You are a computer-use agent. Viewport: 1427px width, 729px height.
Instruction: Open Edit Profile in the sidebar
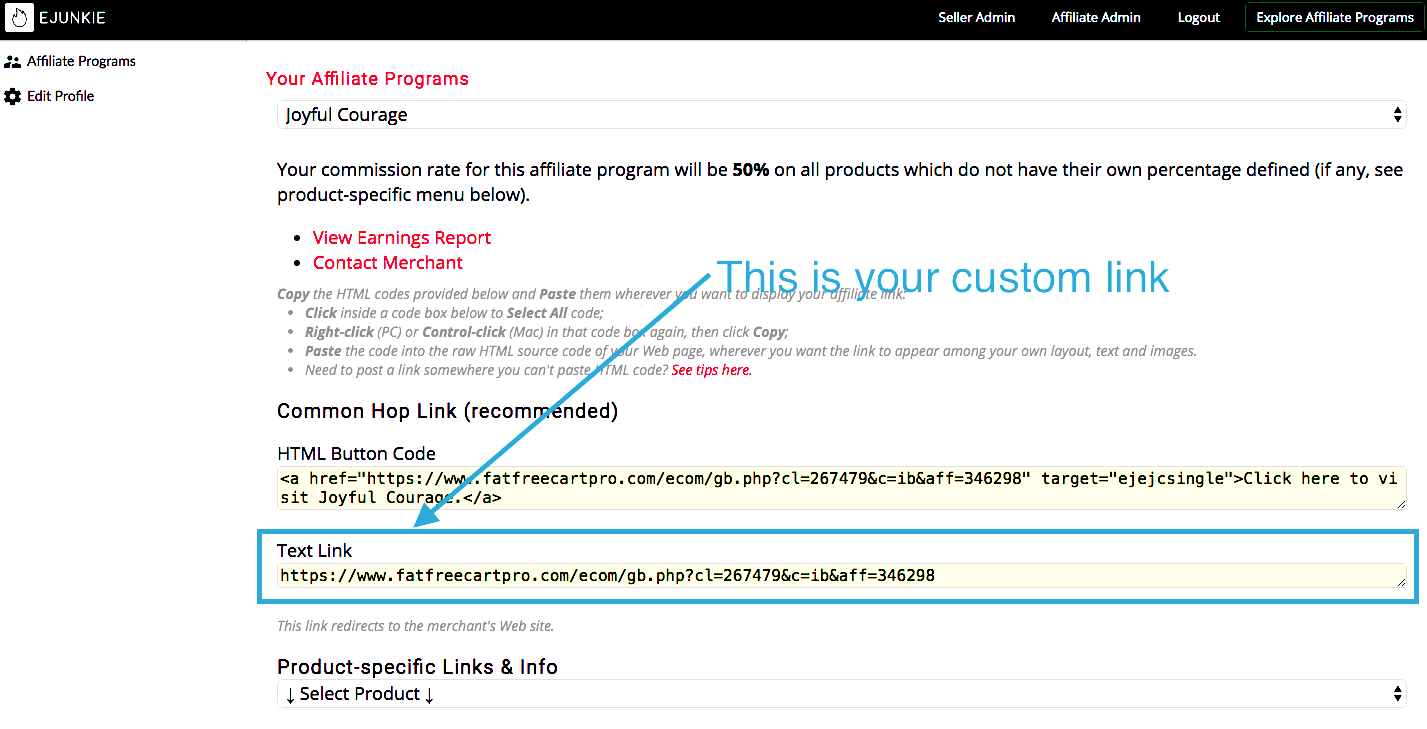[x=61, y=96]
